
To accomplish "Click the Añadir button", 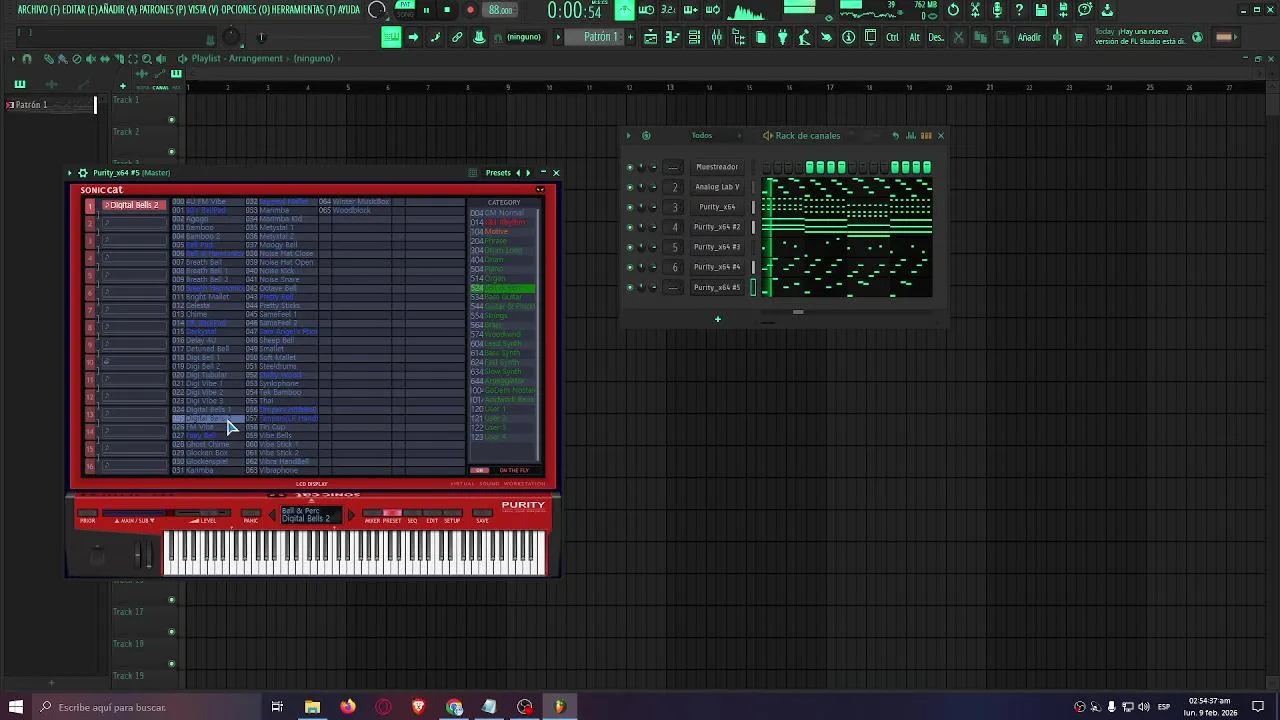I will tap(1029, 37).
